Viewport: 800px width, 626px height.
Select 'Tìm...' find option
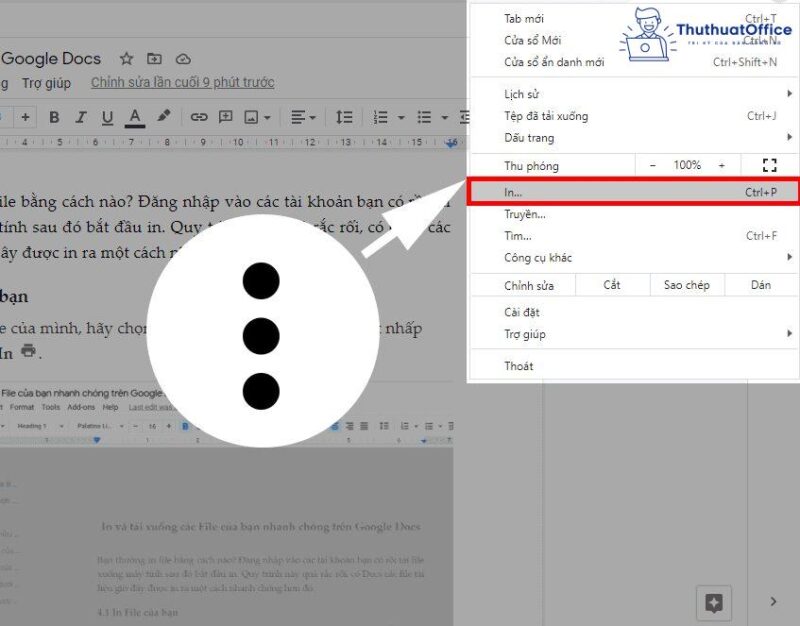click(x=633, y=236)
